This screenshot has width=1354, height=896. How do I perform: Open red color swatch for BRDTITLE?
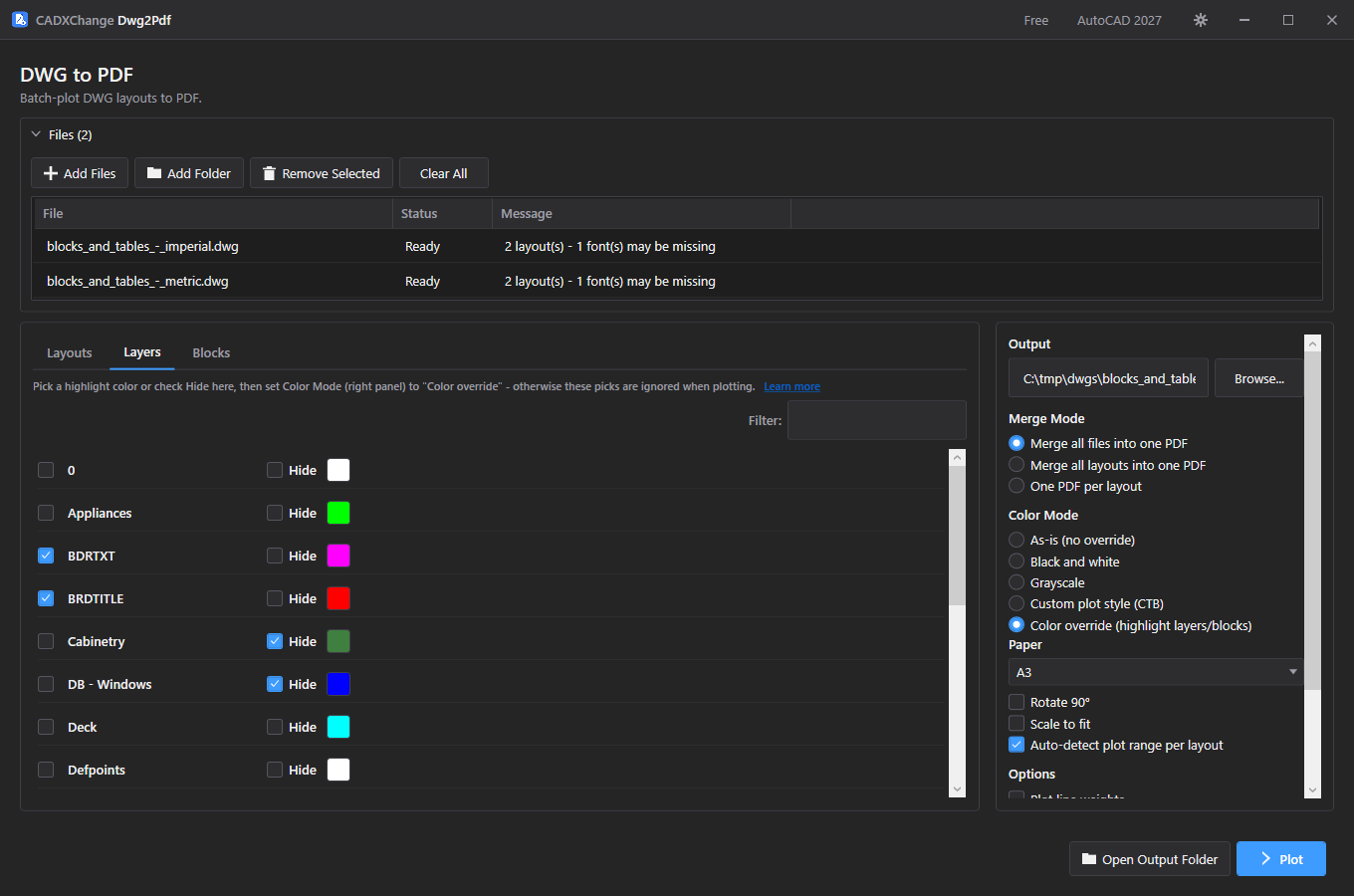click(338, 598)
